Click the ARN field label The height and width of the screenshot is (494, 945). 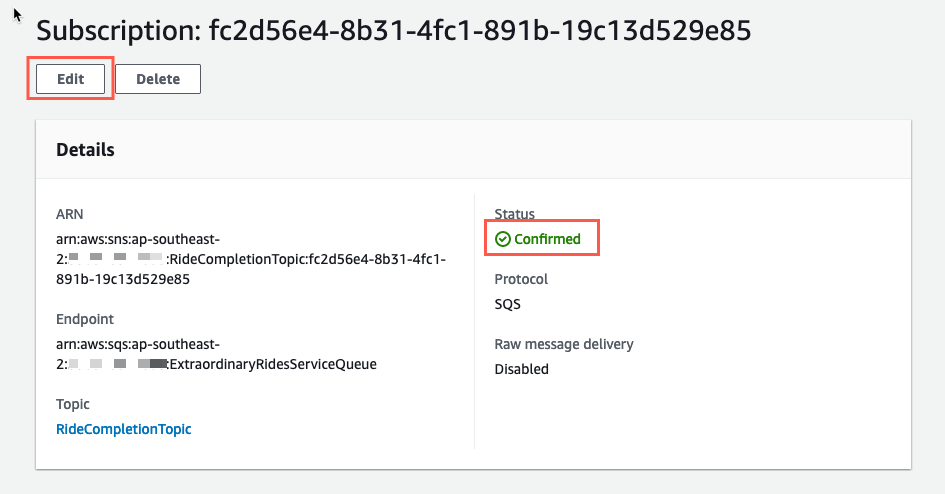point(69,214)
